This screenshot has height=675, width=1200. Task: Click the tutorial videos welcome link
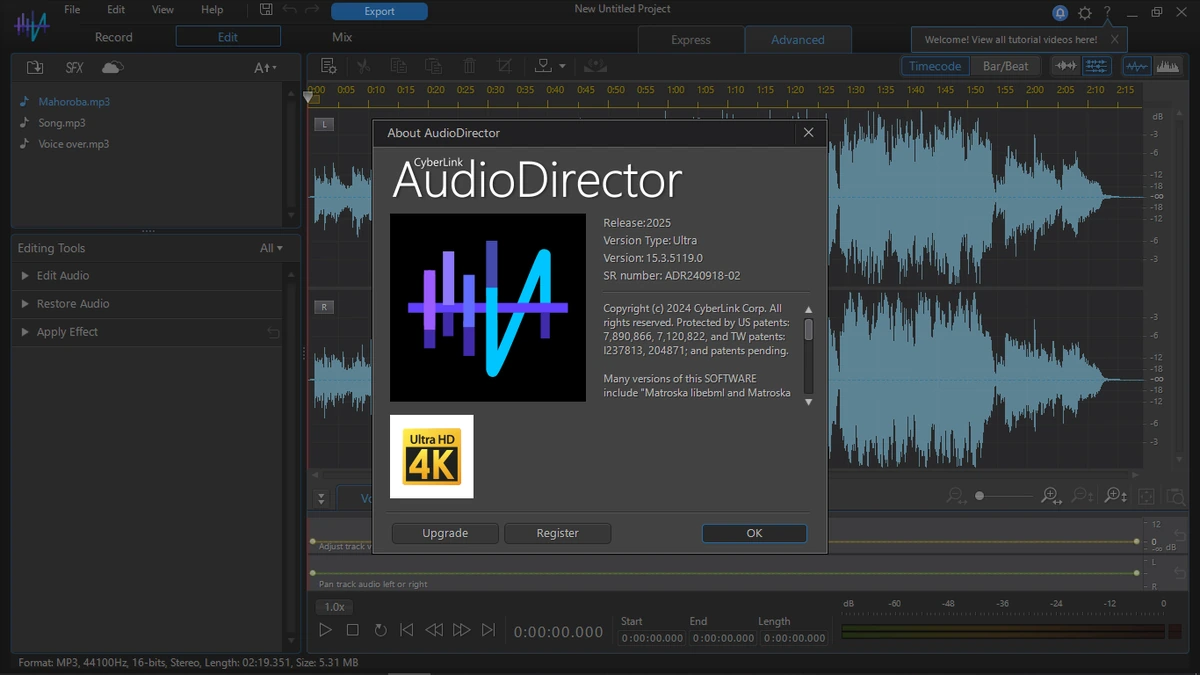point(1011,40)
